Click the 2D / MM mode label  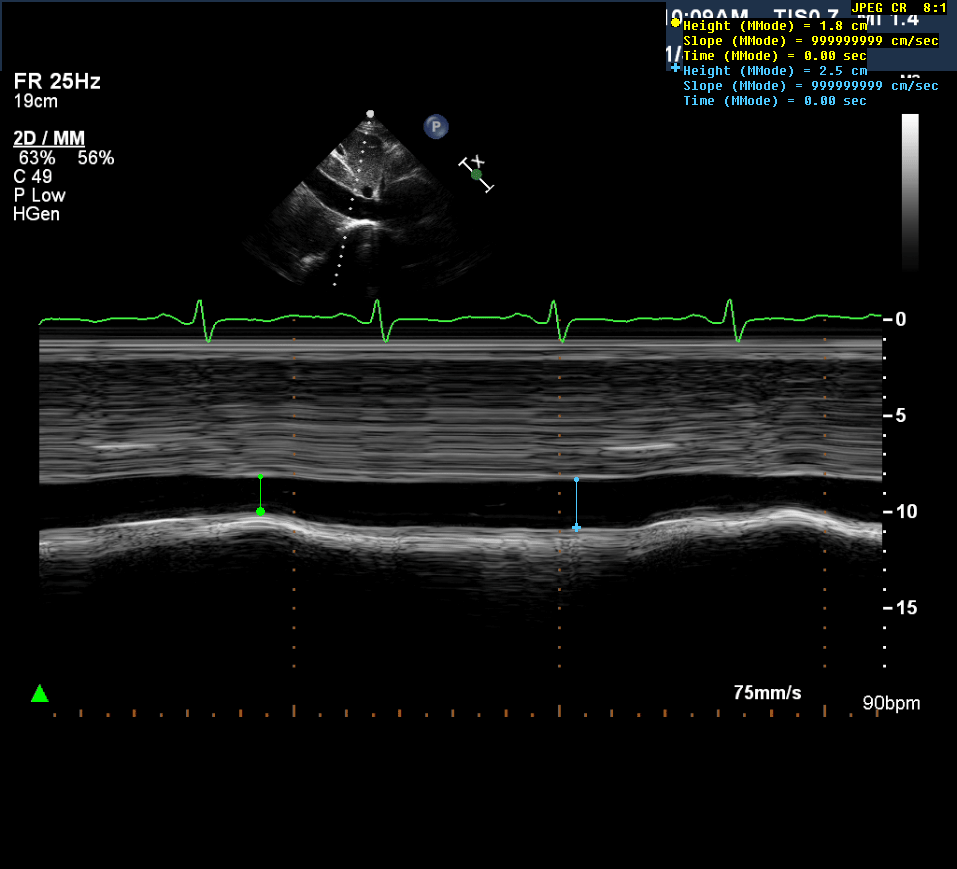tap(49, 138)
